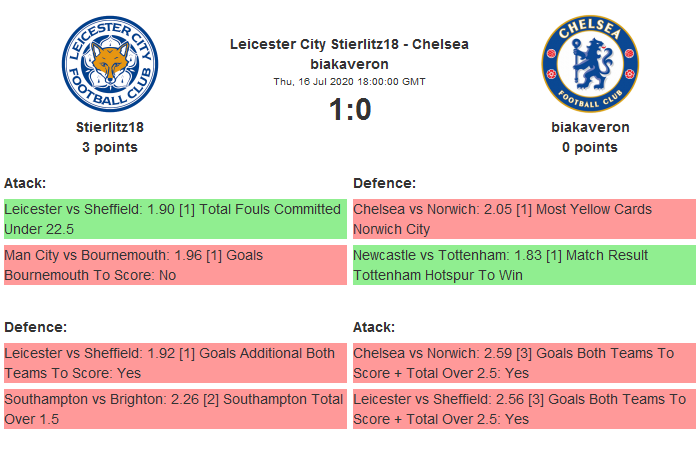Open Stierlitz18 player name under Leicester crest

tap(110, 128)
